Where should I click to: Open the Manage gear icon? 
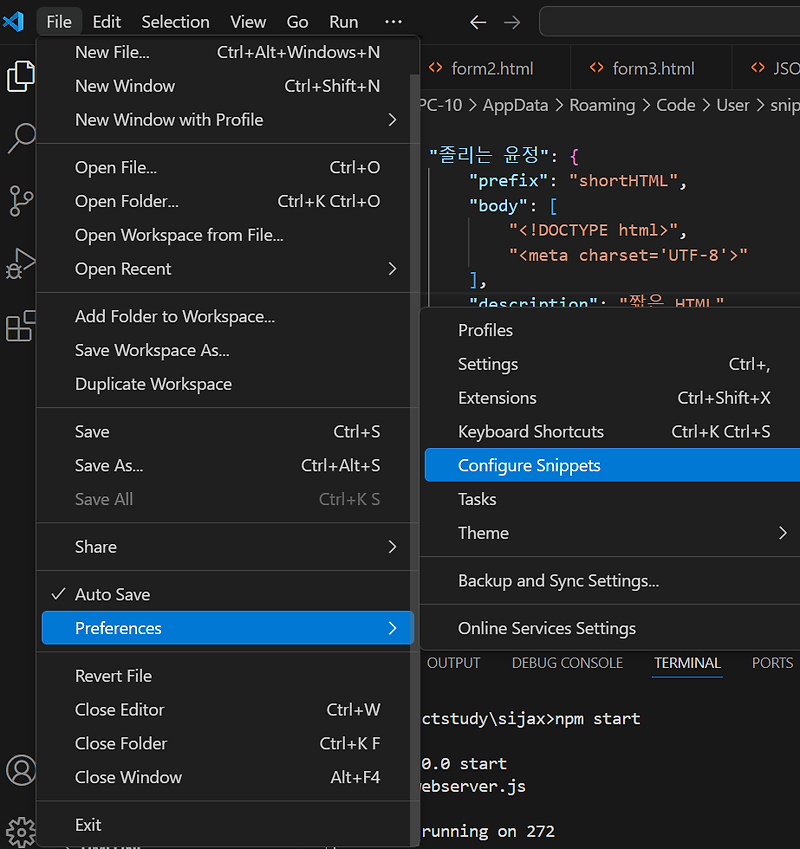(21, 831)
